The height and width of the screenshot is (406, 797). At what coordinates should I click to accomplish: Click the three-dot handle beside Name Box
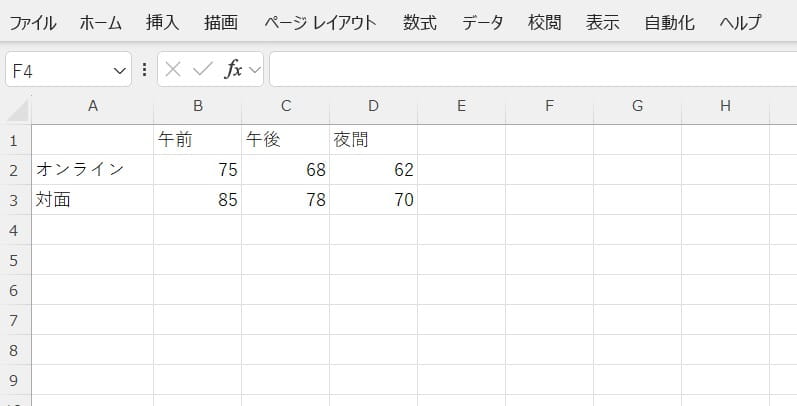tap(145, 70)
